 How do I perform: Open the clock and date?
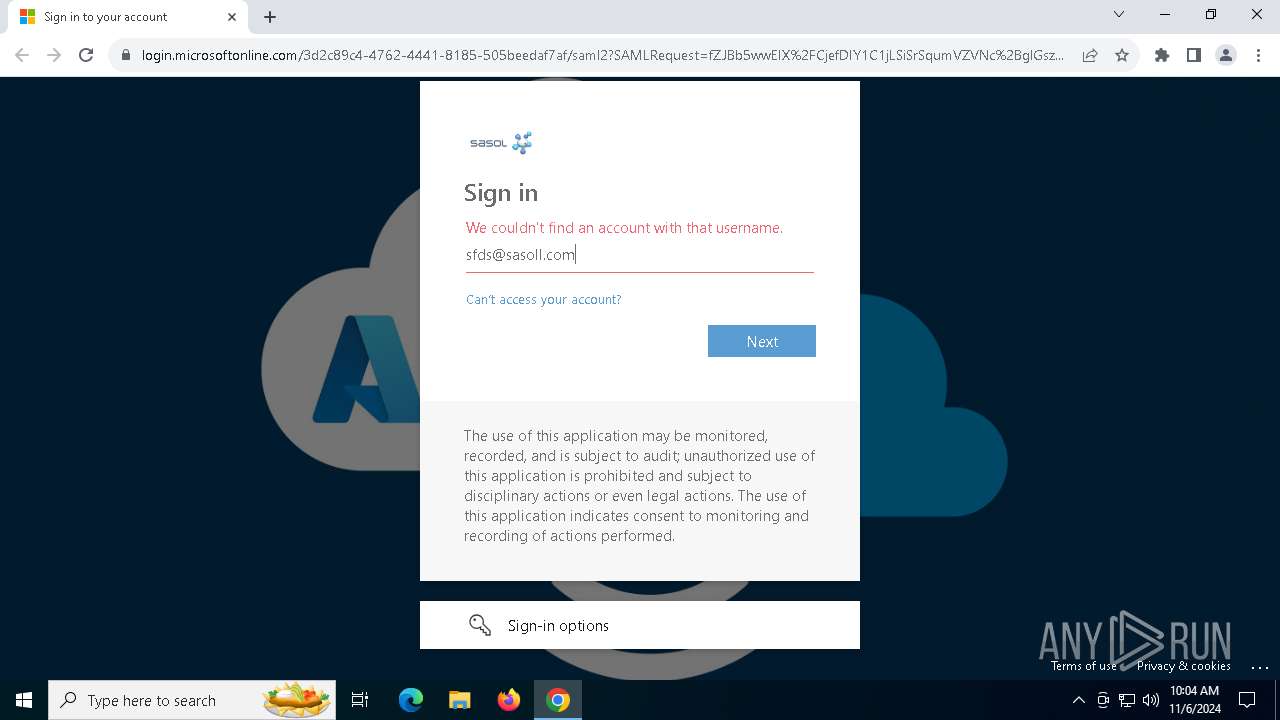coord(1195,700)
